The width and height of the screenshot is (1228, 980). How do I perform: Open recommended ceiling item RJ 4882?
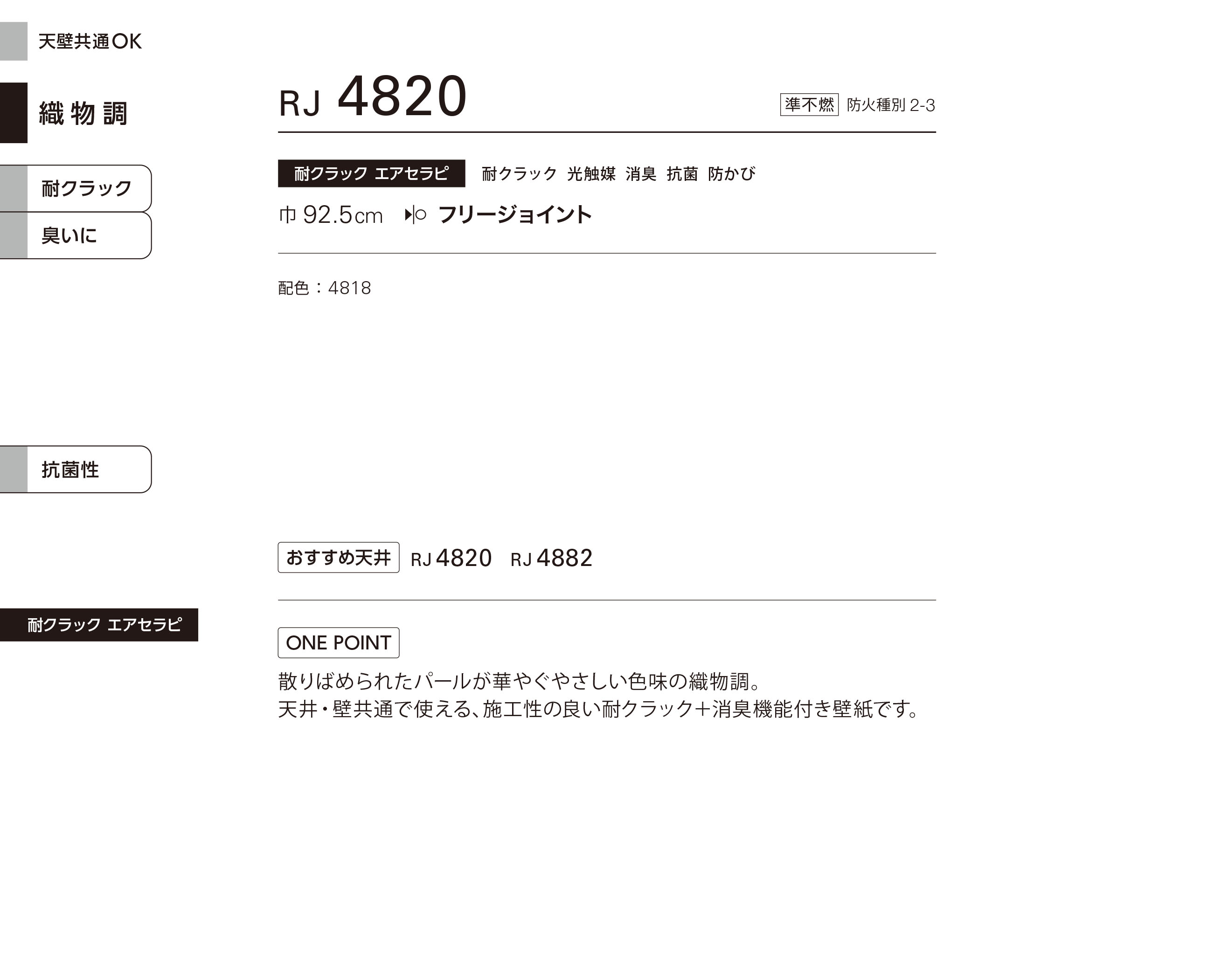(551, 558)
